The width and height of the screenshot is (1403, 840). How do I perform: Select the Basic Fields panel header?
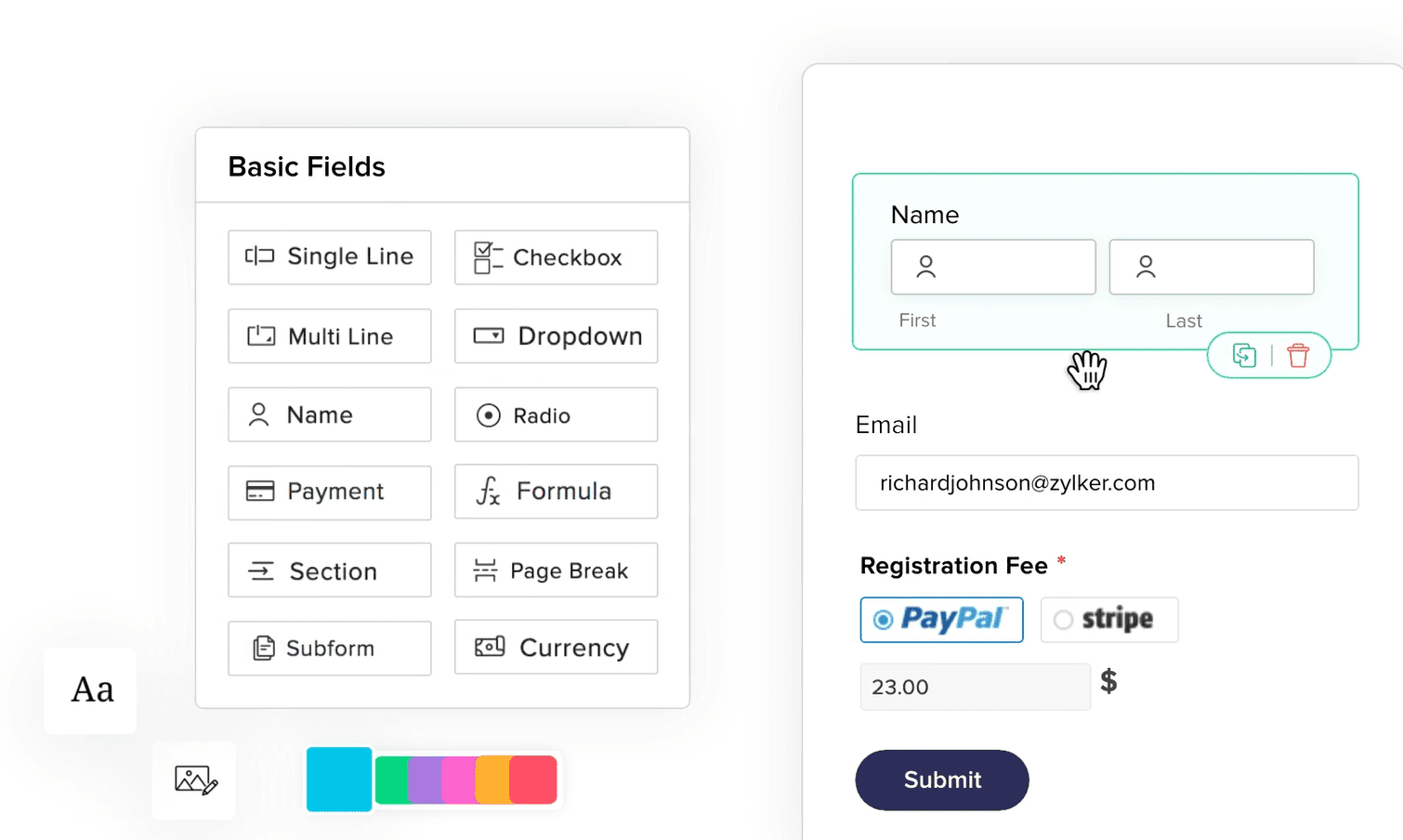pos(307,166)
